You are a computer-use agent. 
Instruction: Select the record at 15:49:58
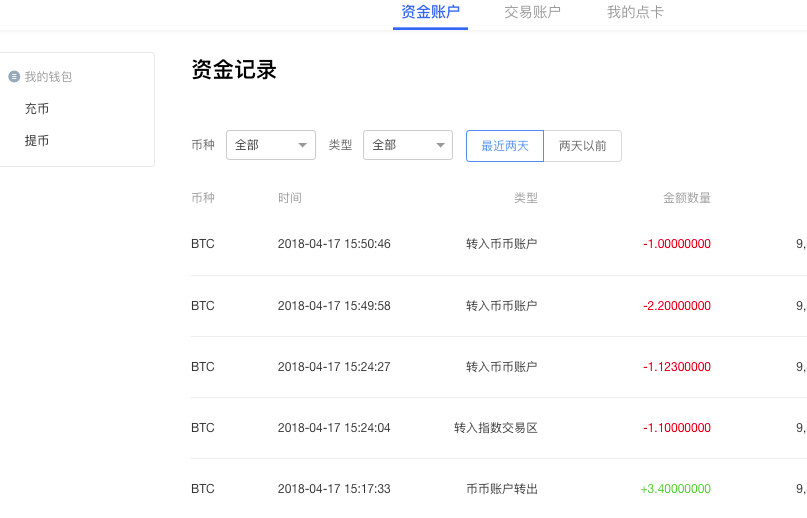(334, 306)
